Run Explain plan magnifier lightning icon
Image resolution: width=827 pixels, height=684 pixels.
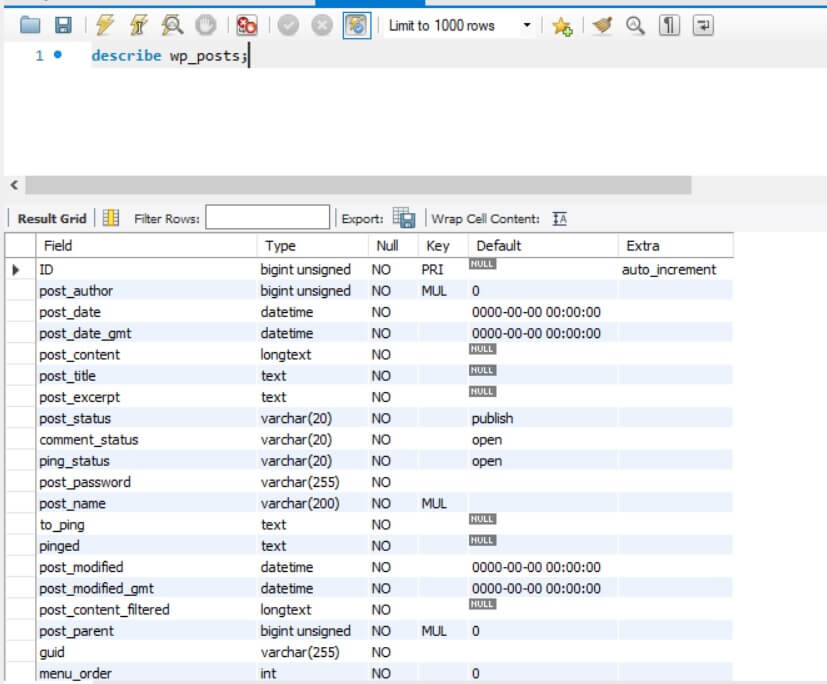tap(172, 25)
